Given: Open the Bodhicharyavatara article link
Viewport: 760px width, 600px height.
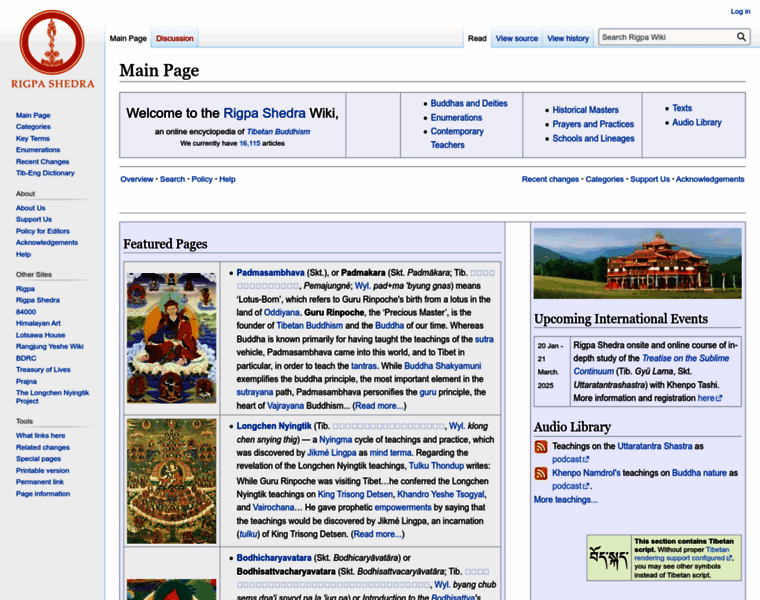Looking at the screenshot, I should coord(274,558).
